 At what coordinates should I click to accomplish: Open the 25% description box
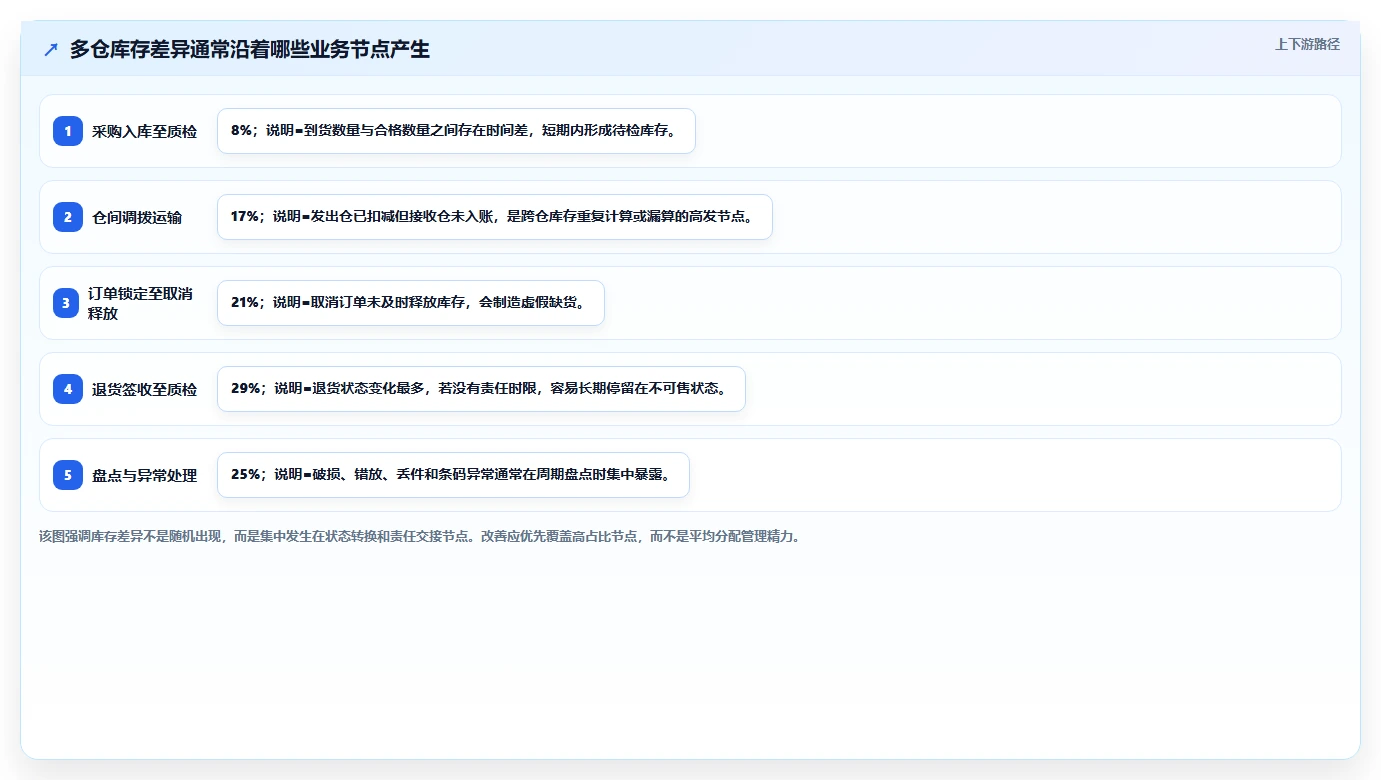[x=453, y=475]
